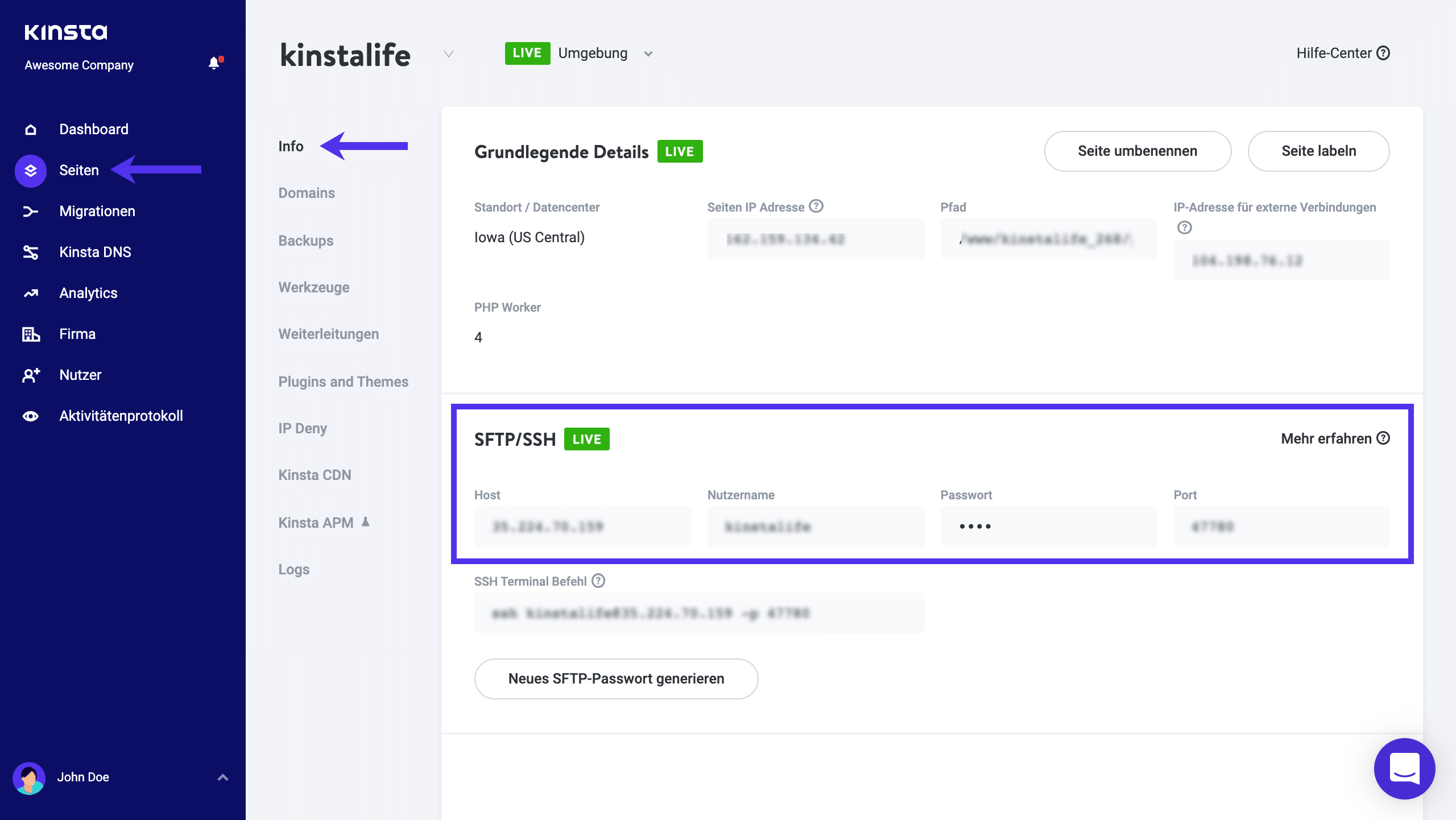
Task: Show the Seiten IP Adresse tooltip
Action: 817,207
